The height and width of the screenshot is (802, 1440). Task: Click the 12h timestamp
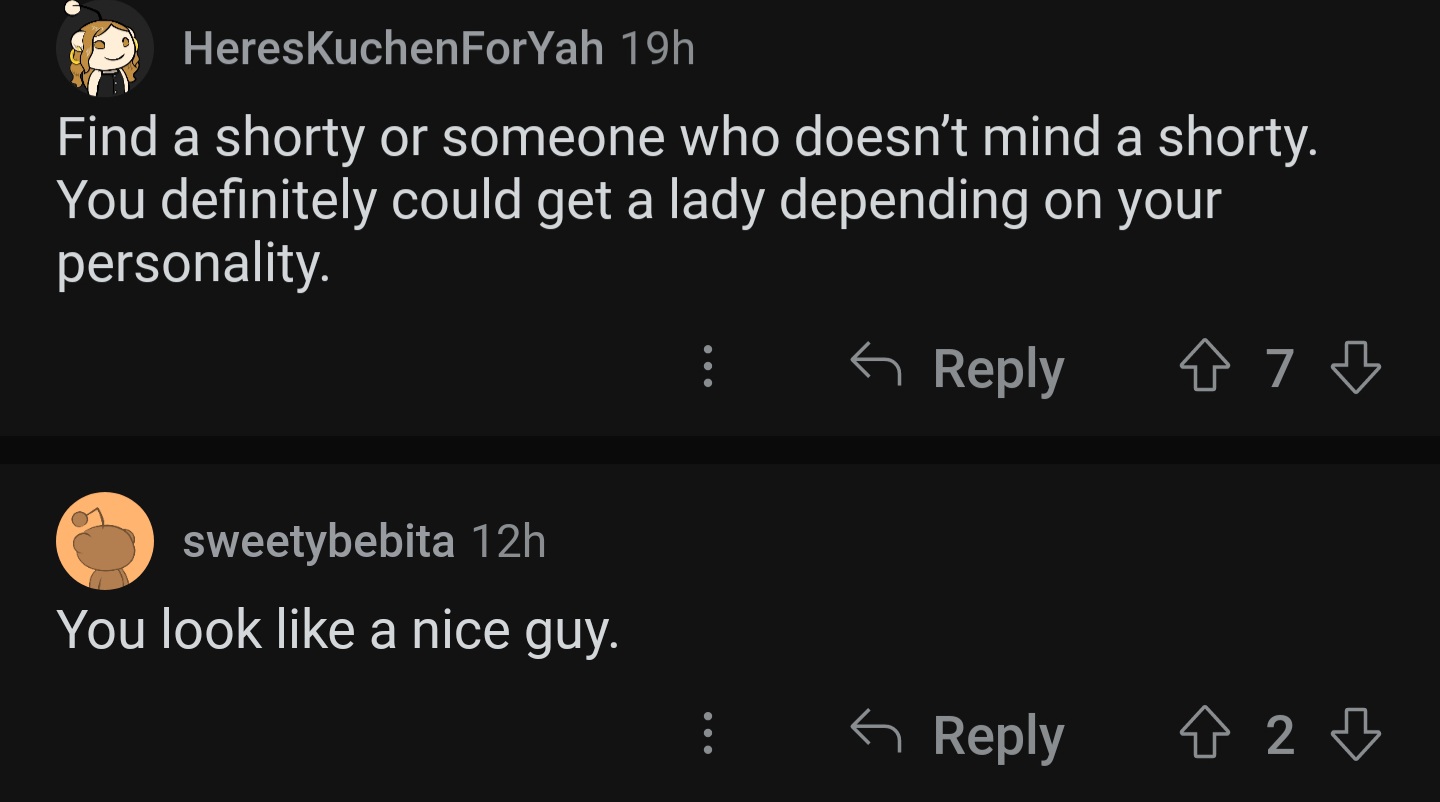(x=508, y=542)
